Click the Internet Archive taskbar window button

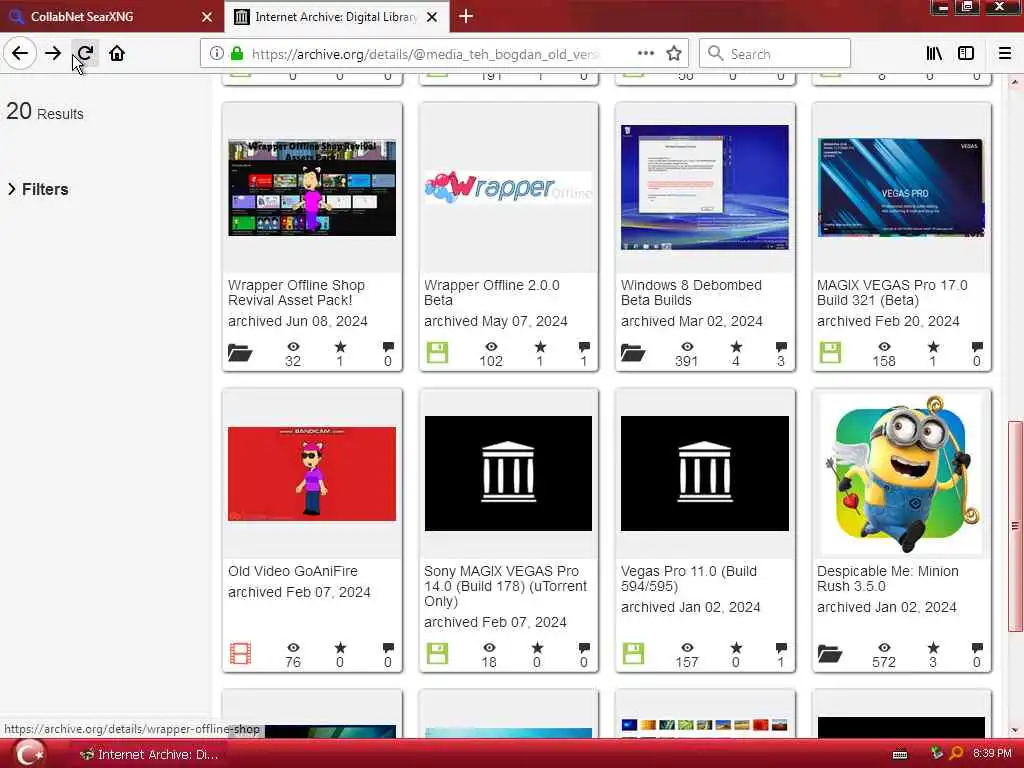coord(149,754)
